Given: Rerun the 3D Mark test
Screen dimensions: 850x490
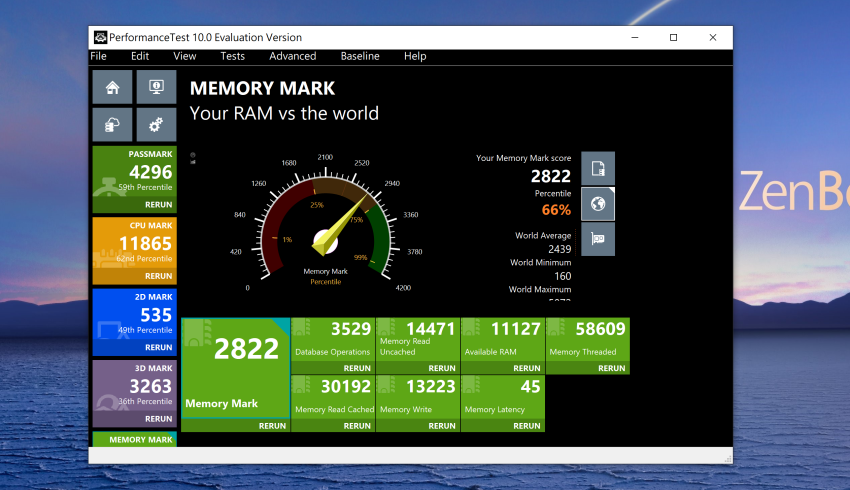Looking at the screenshot, I should coord(158,419).
